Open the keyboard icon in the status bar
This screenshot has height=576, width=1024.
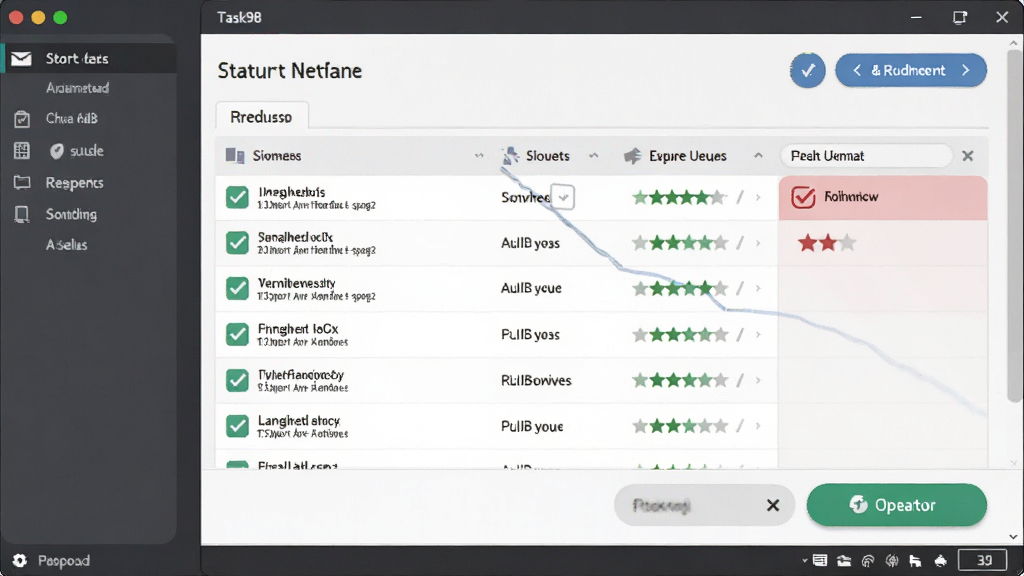(x=820, y=560)
